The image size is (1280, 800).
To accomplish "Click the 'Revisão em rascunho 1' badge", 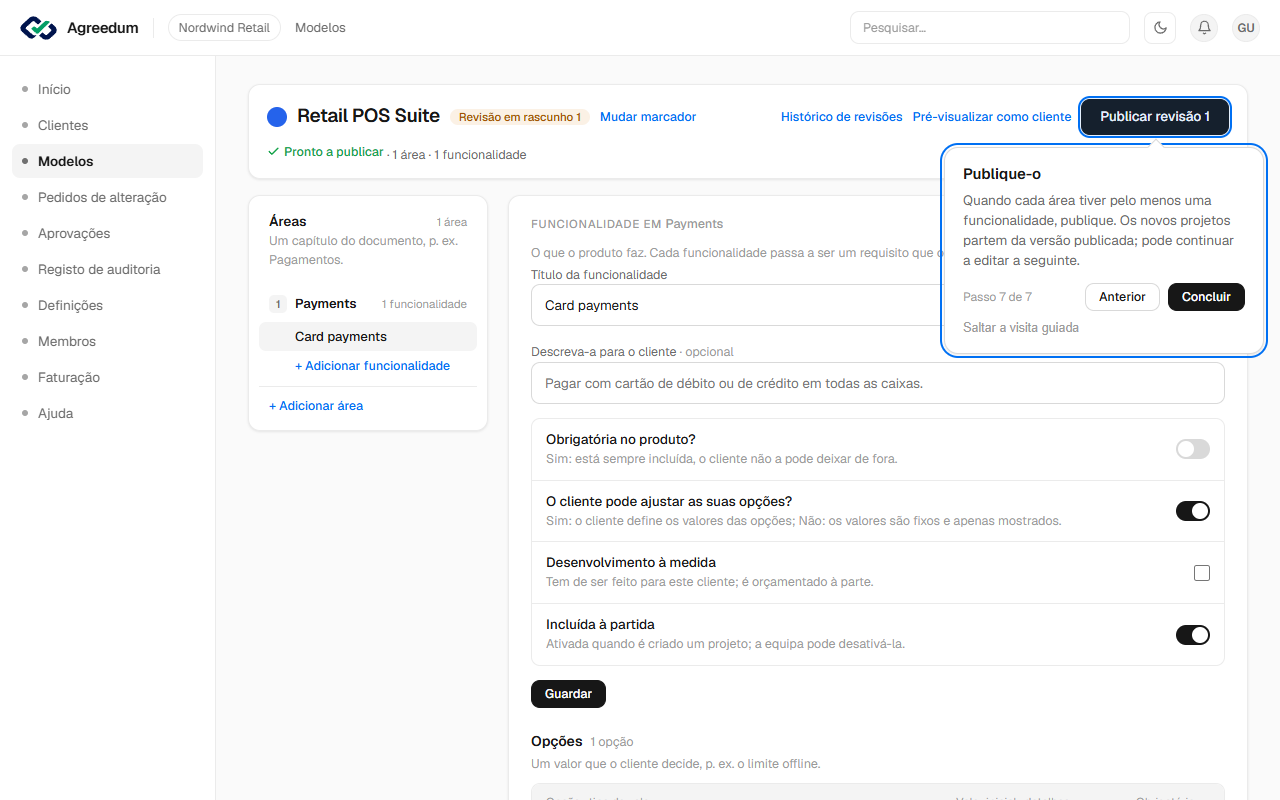I will tap(520, 117).
